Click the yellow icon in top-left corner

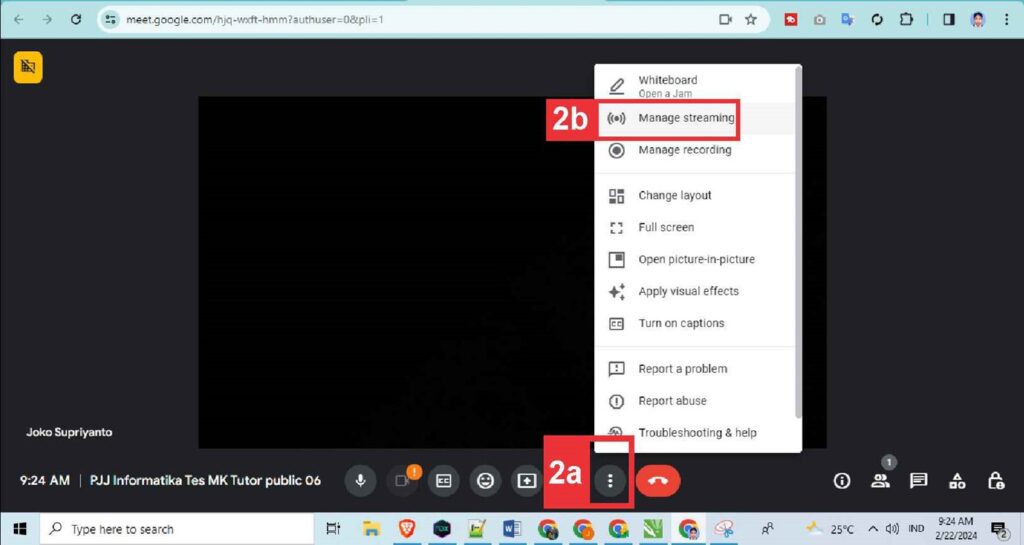(28, 67)
